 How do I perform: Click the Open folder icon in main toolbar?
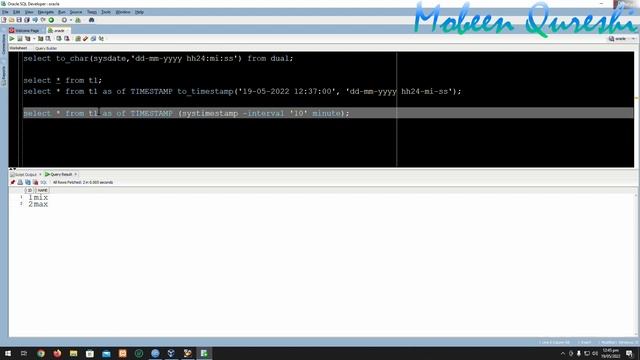tap(11, 20)
